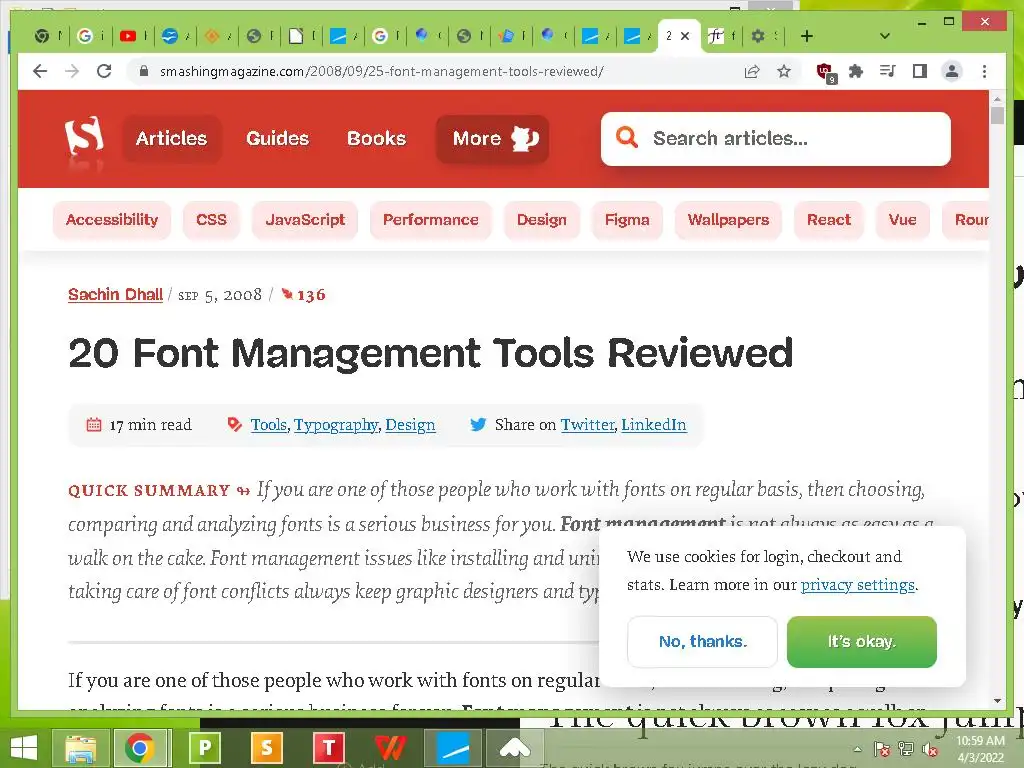This screenshot has height=768, width=1024.
Task: Open the Typography category link
Action: tap(336, 425)
